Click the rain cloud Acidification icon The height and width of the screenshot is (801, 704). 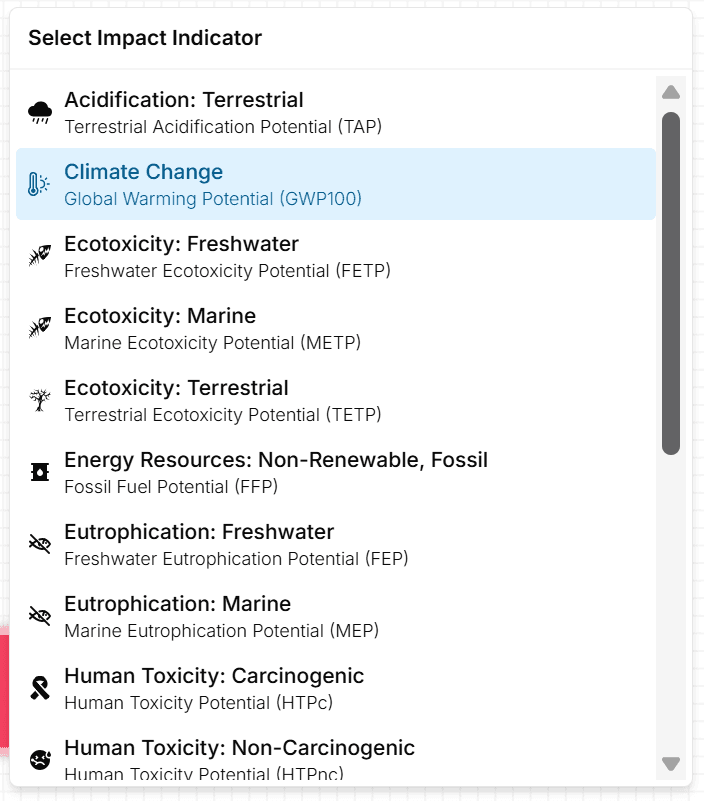(x=38, y=111)
